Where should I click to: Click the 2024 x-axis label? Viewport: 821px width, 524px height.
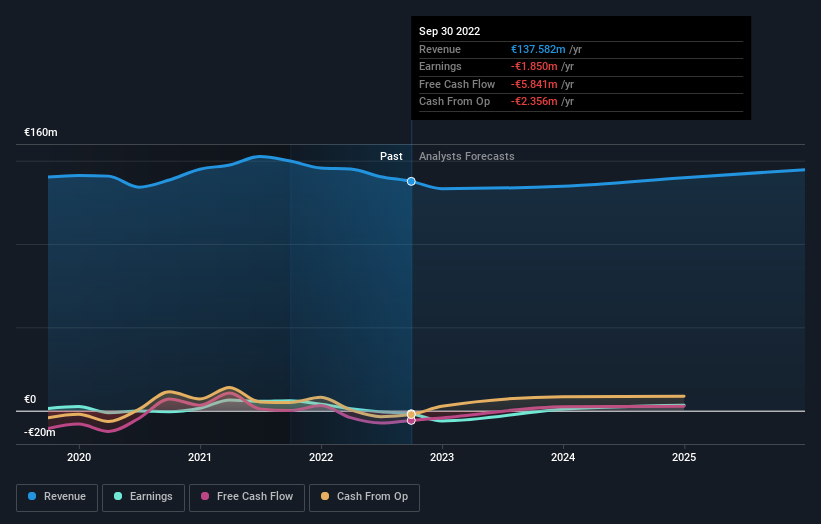point(563,458)
